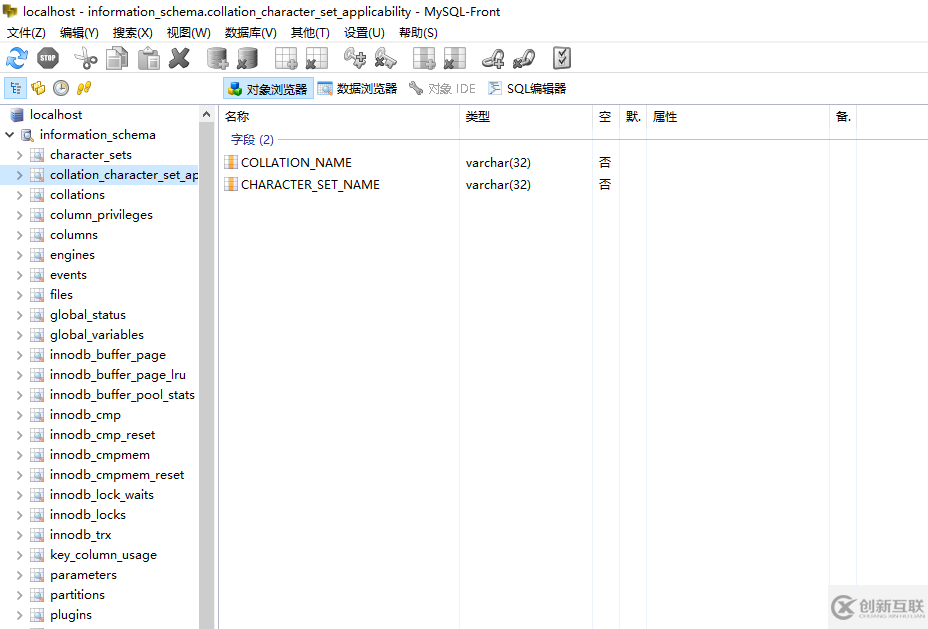Switch to 对象浏览器 tab
The width and height of the screenshot is (928, 629).
pos(268,89)
